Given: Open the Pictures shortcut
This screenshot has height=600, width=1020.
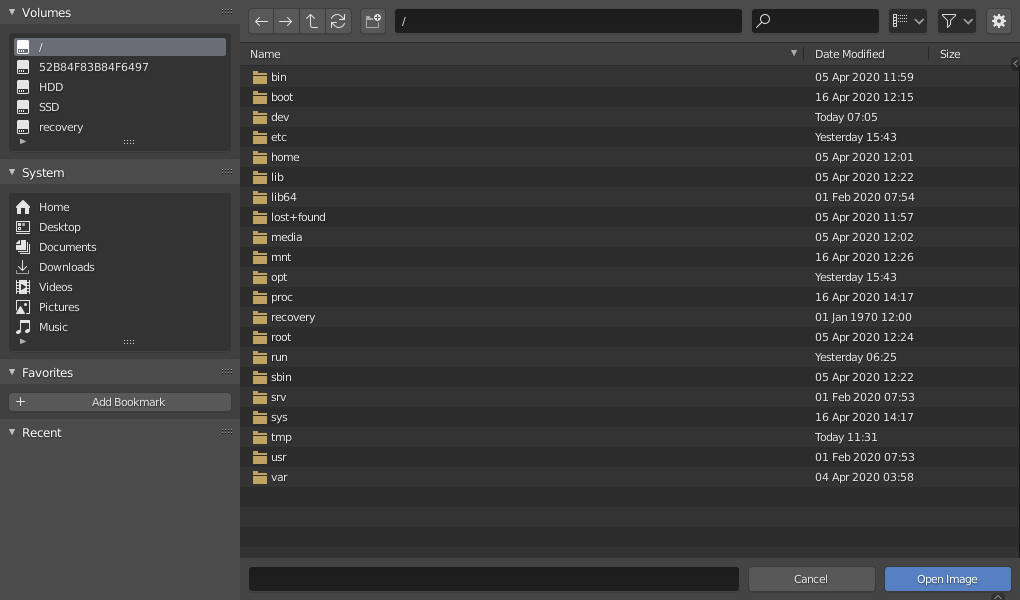Looking at the screenshot, I should [x=59, y=306].
